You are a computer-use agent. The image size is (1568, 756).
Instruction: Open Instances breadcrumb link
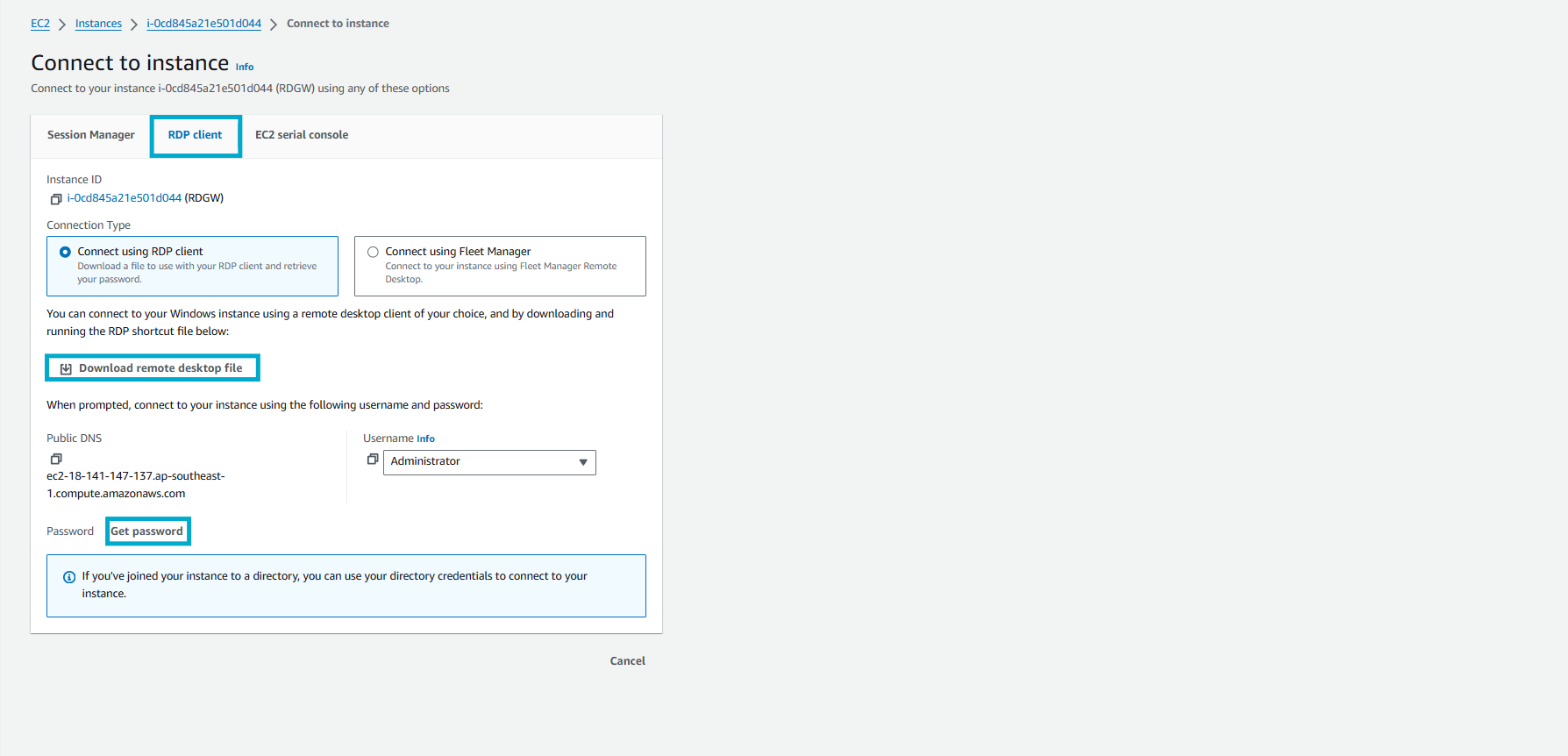pos(98,24)
